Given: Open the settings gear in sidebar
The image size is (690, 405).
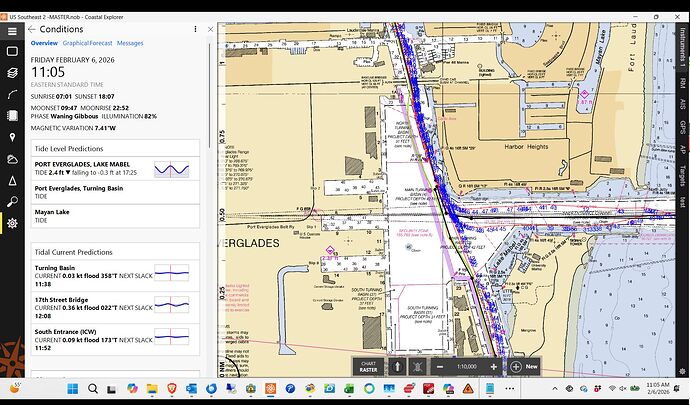Looking at the screenshot, I should coord(11,222).
